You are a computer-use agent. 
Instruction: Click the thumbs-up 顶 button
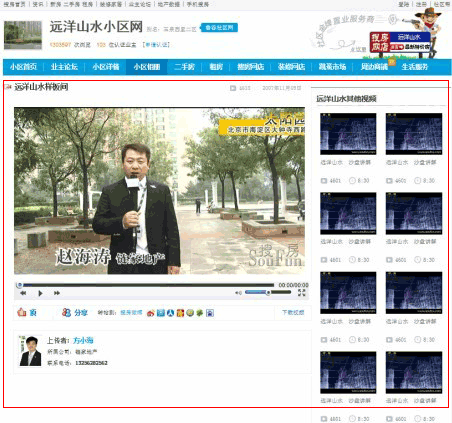click(x=27, y=312)
